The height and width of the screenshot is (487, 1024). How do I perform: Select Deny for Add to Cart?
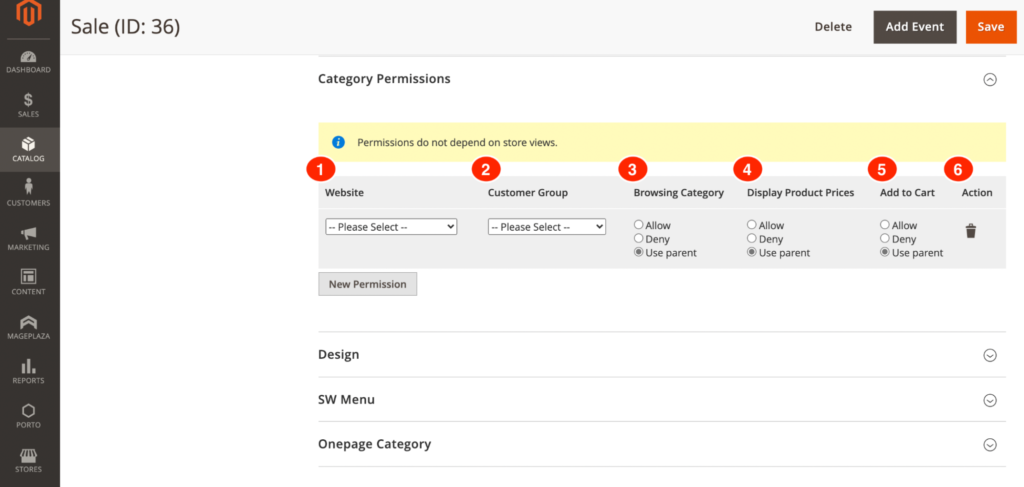[x=885, y=238]
